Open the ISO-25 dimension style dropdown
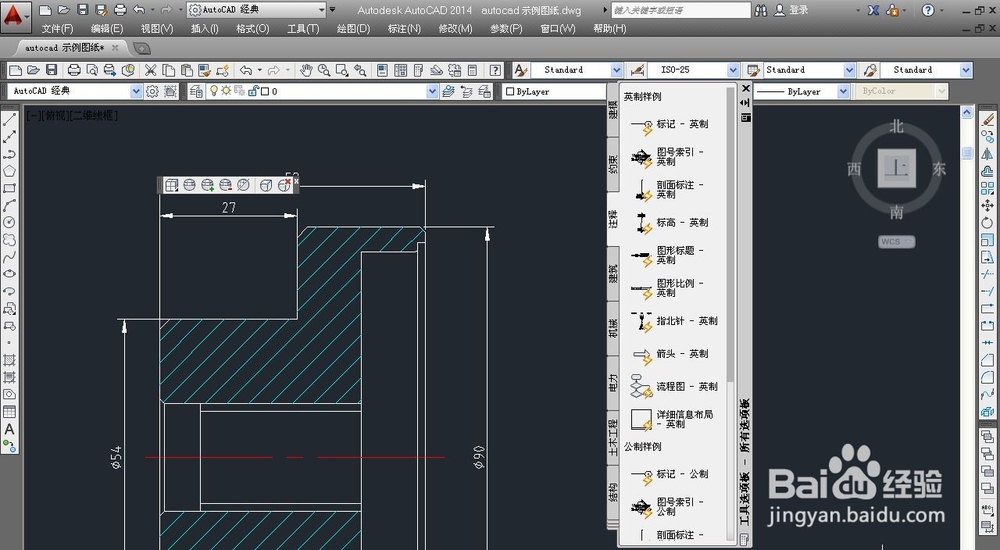Image resolution: width=1000 pixels, height=550 pixels. pyautogui.click(x=733, y=70)
